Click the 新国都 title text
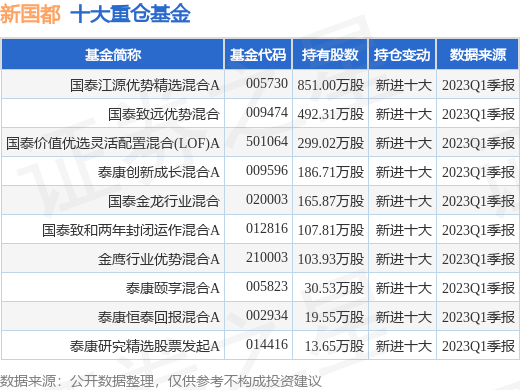Screen dimensions: 520x390 (30, 14)
